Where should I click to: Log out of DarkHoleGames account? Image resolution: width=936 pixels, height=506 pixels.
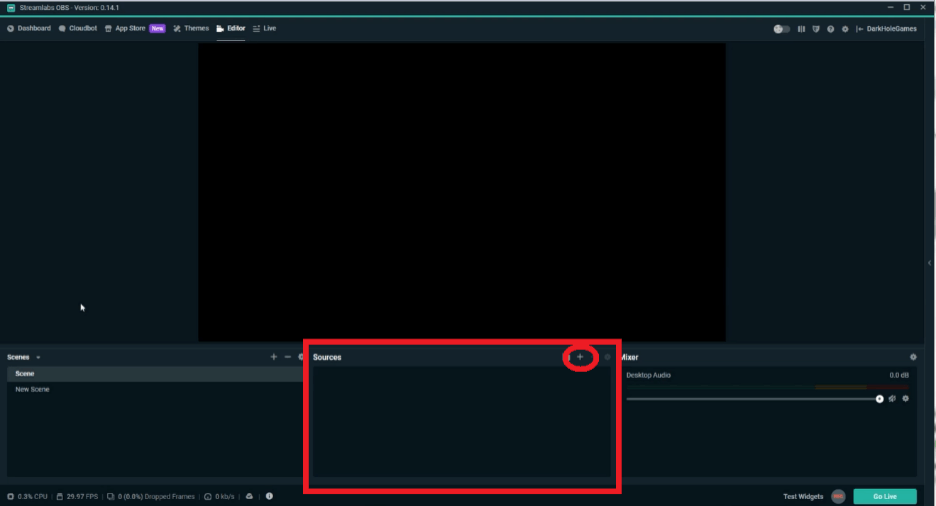point(886,29)
